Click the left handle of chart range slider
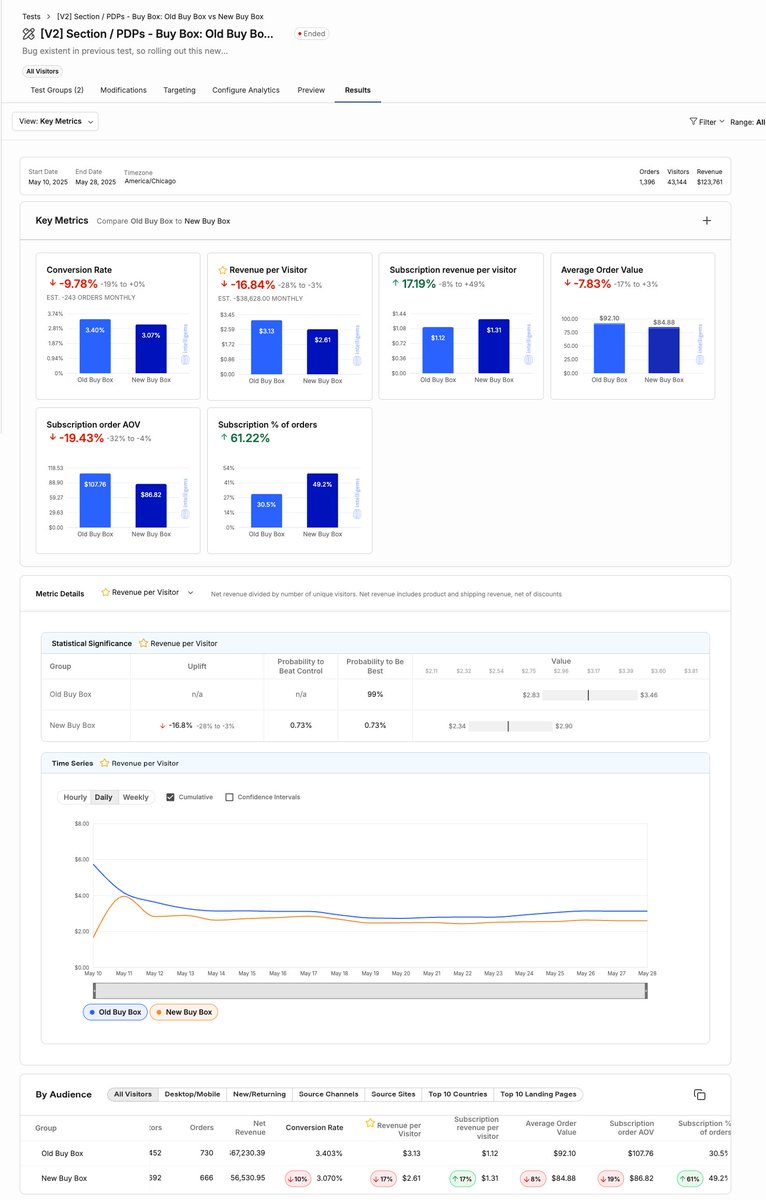Image resolution: width=766 pixels, height=1200 pixels. coord(94,990)
